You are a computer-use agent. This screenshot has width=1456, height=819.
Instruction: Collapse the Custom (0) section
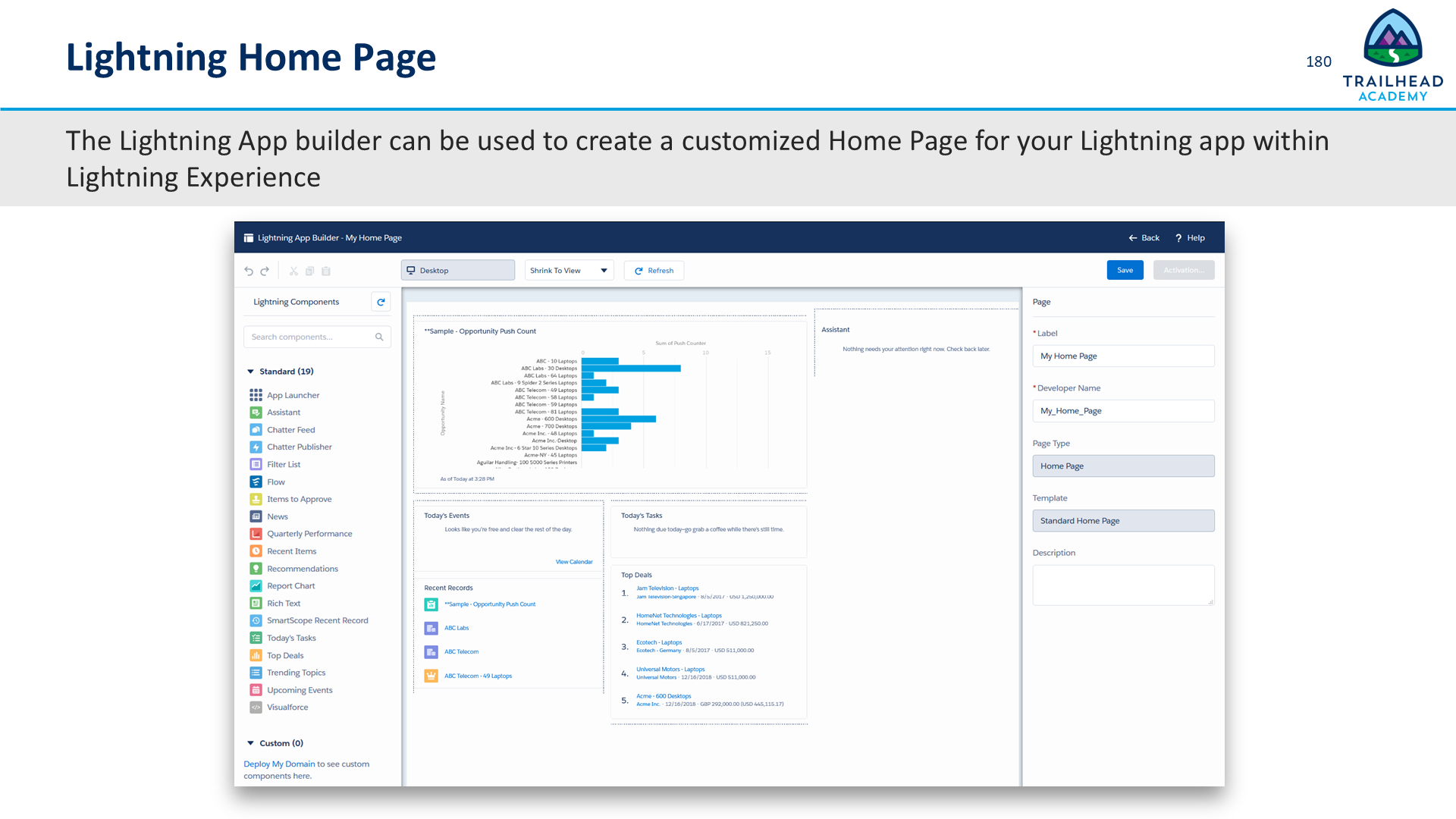(250, 743)
